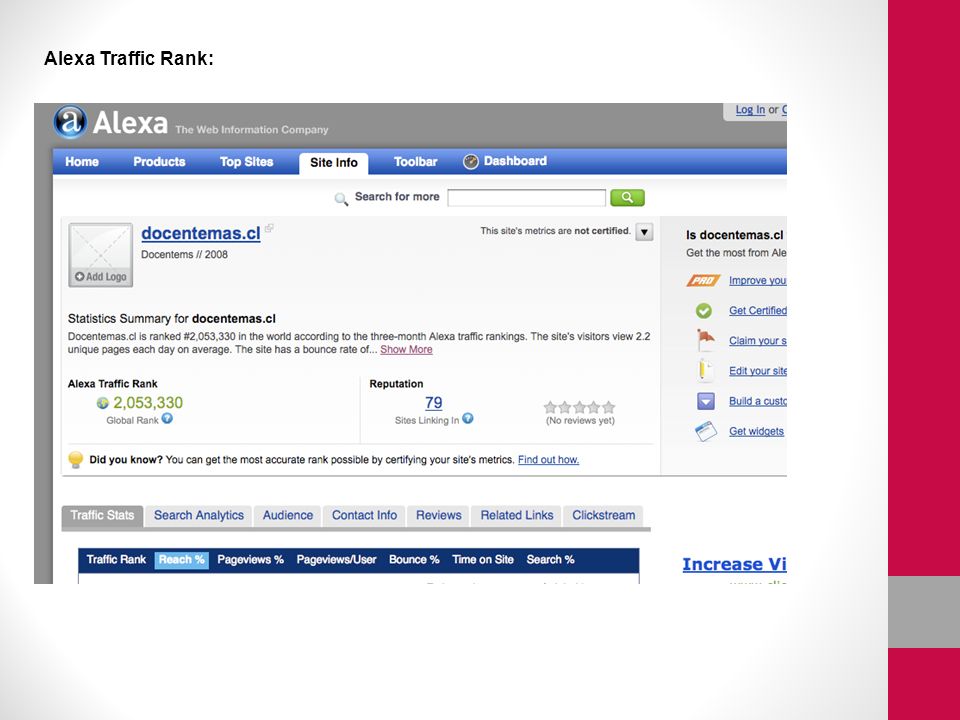Select the Search % chart tab
Image resolution: width=960 pixels, height=720 pixels.
click(x=550, y=560)
